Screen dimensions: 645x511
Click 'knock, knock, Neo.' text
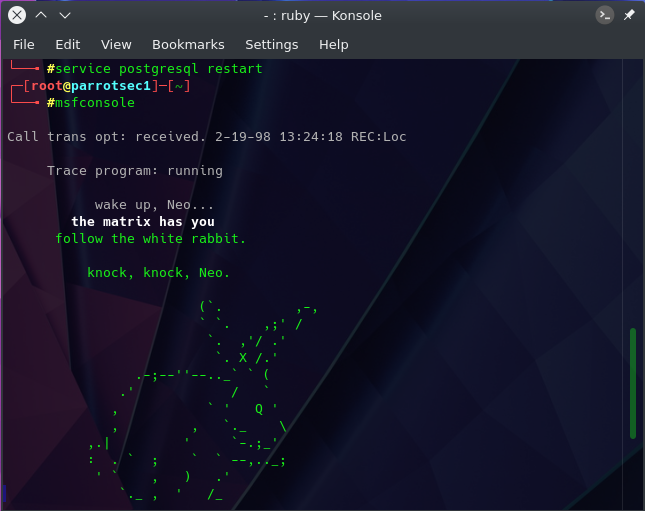pos(158,273)
